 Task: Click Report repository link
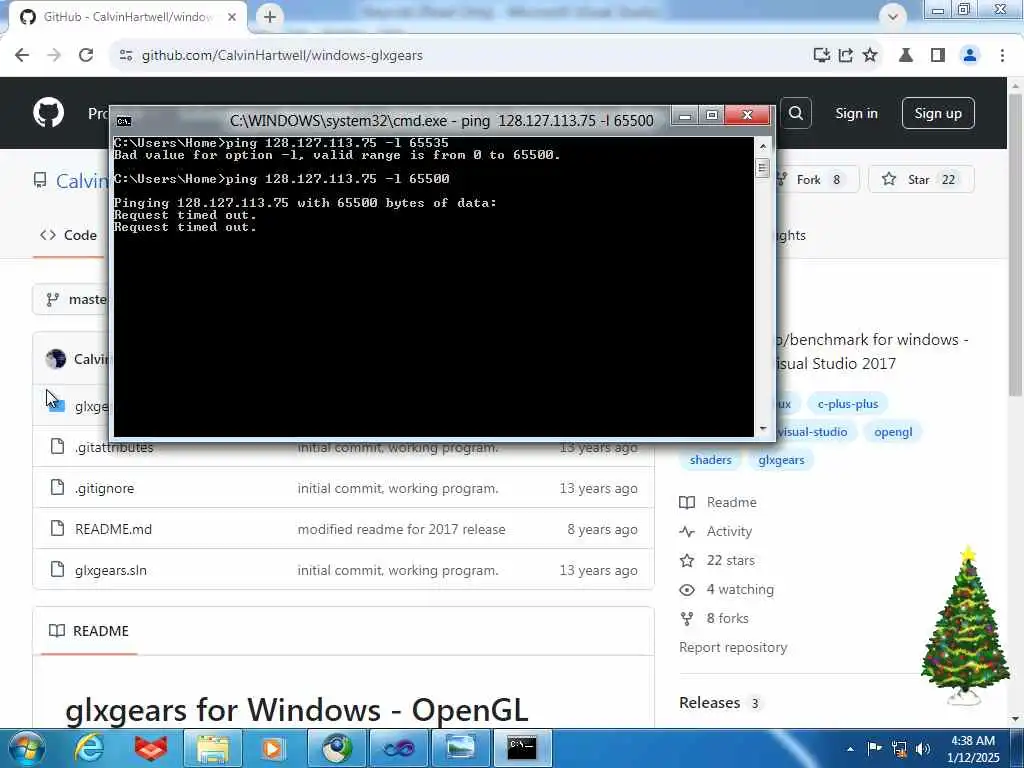[733, 647]
